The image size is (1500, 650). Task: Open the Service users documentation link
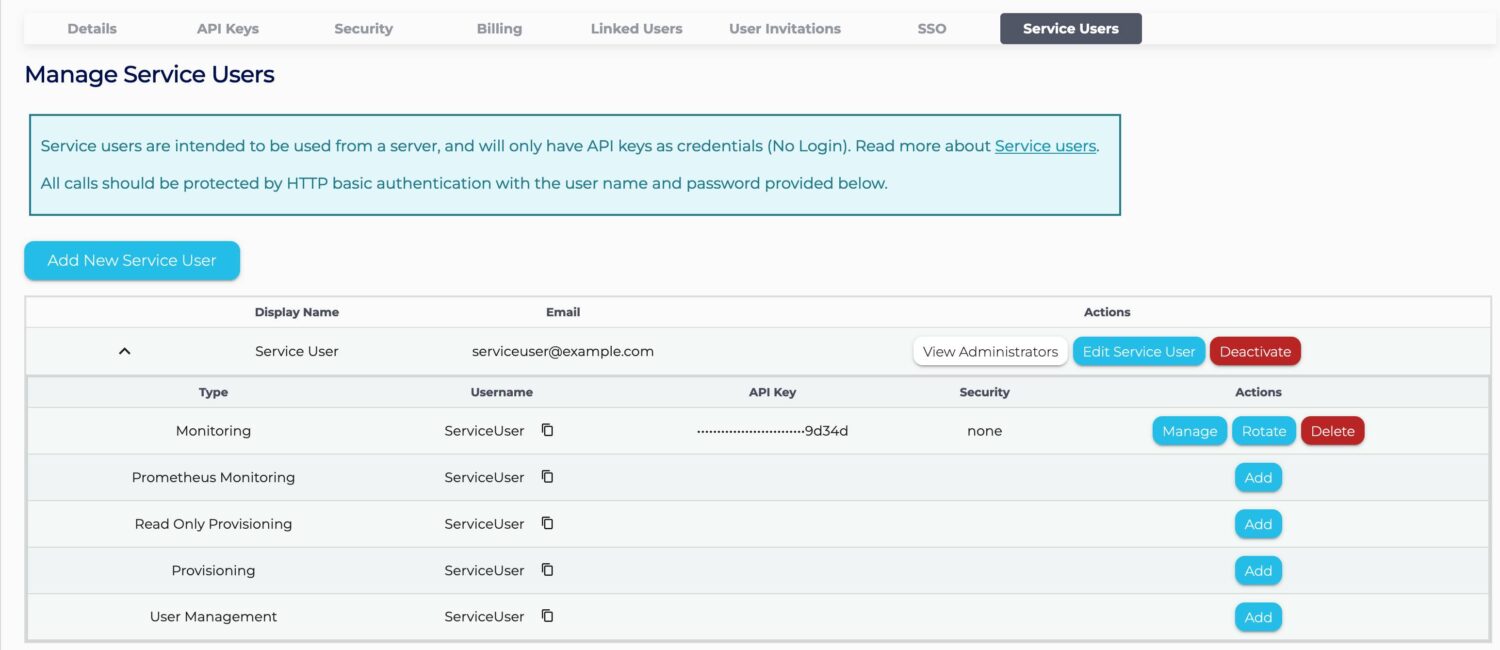[1045, 146]
